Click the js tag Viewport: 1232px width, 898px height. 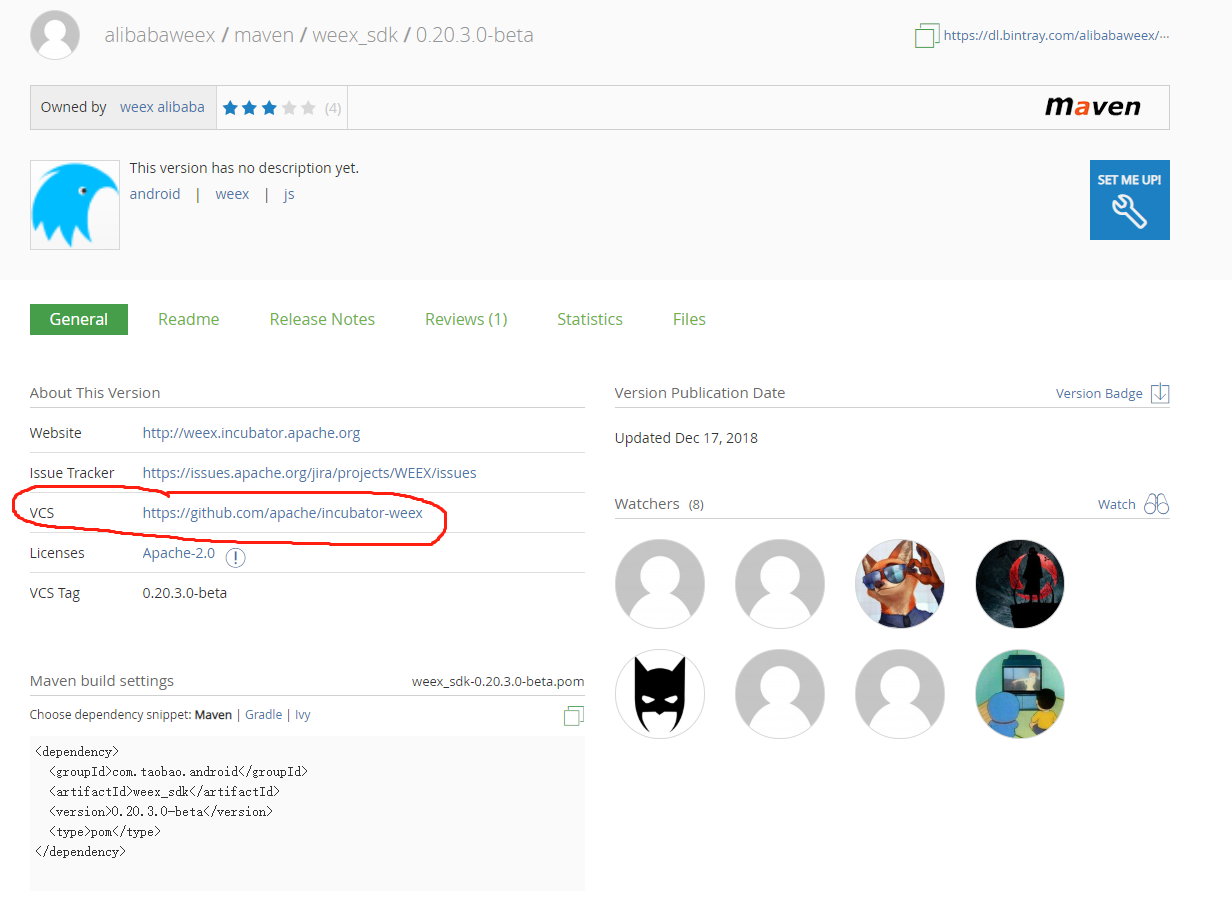coord(289,194)
